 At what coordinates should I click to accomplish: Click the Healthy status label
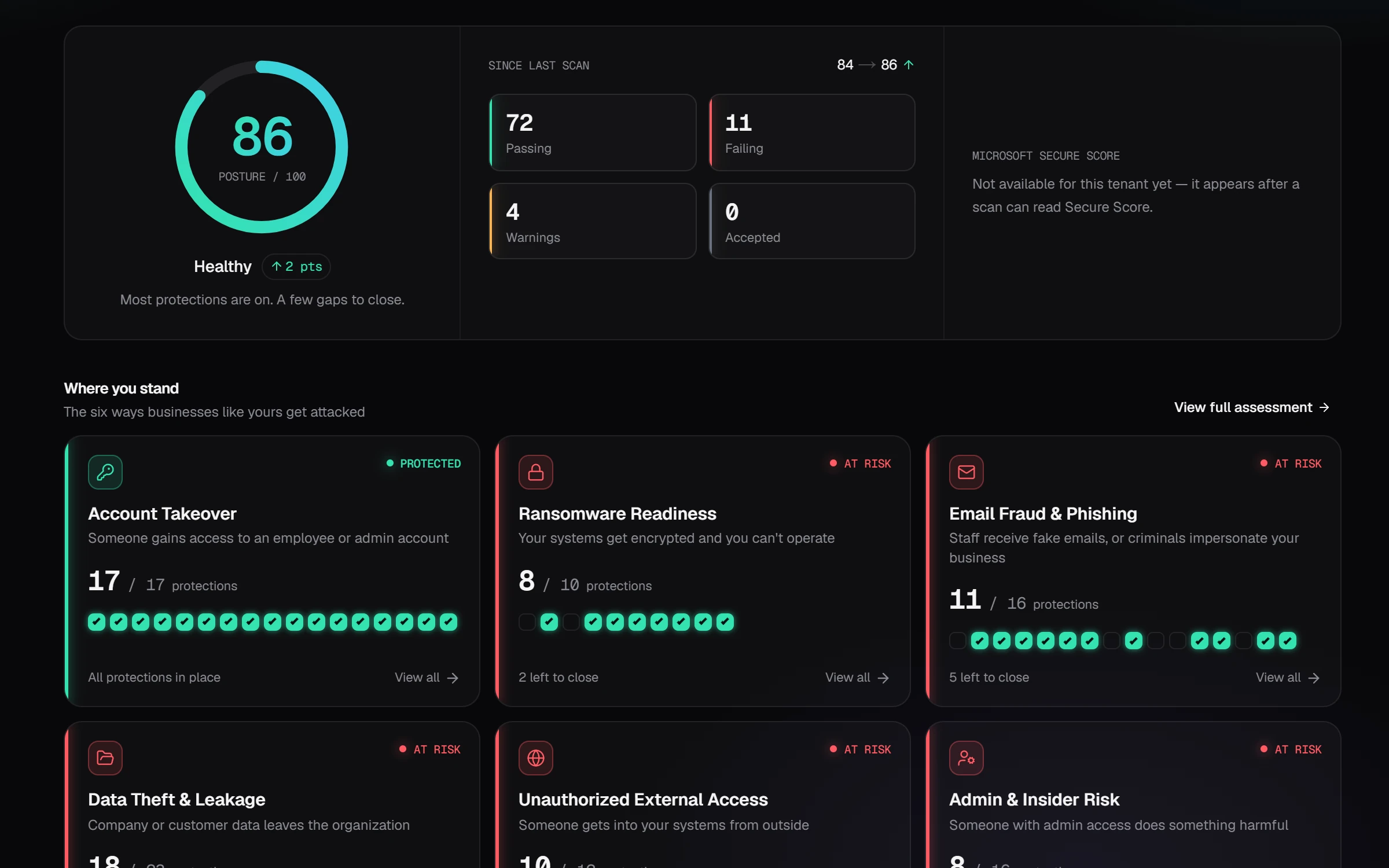click(x=223, y=267)
